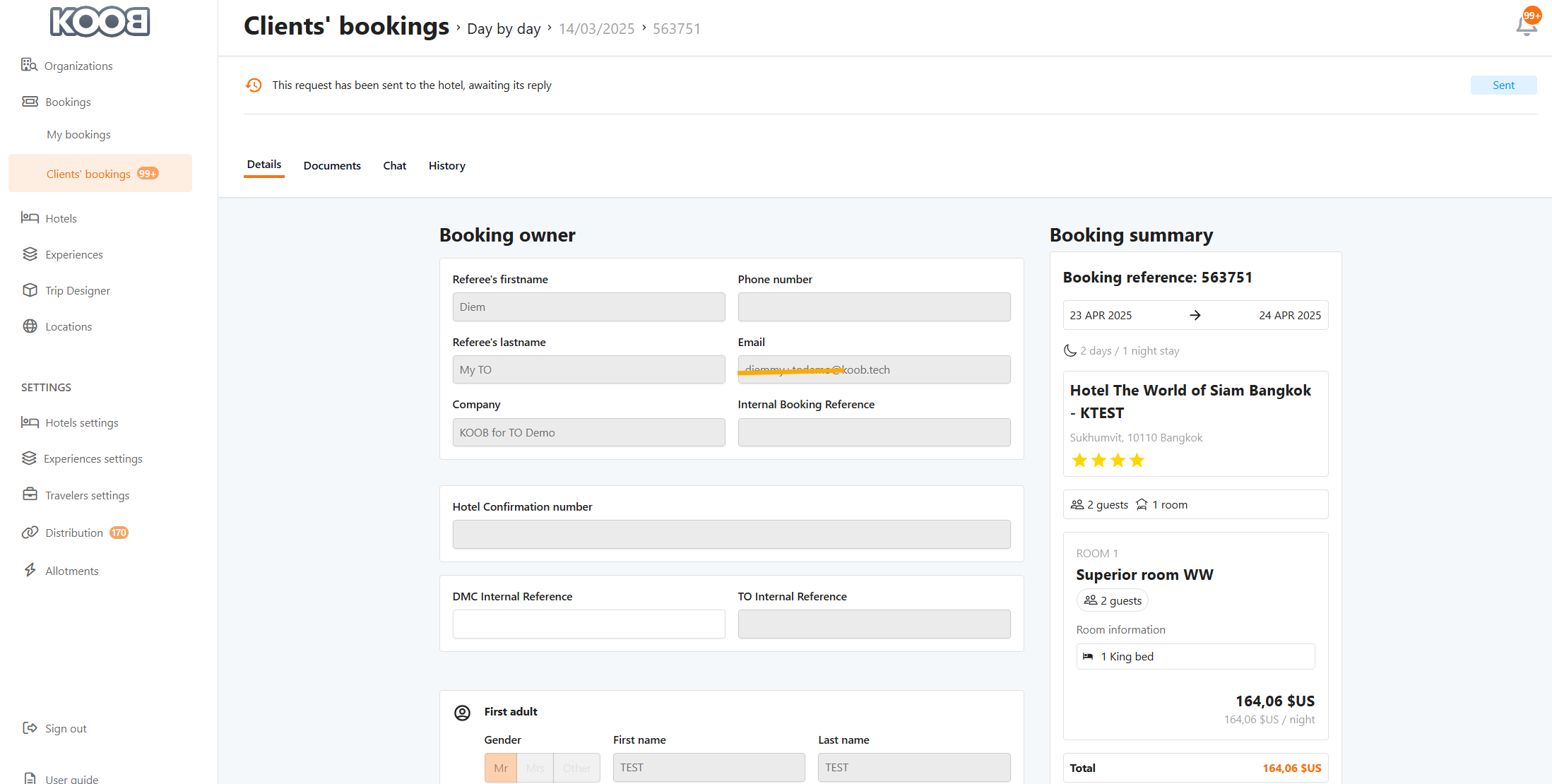Click the notification bell icon

point(1526,26)
